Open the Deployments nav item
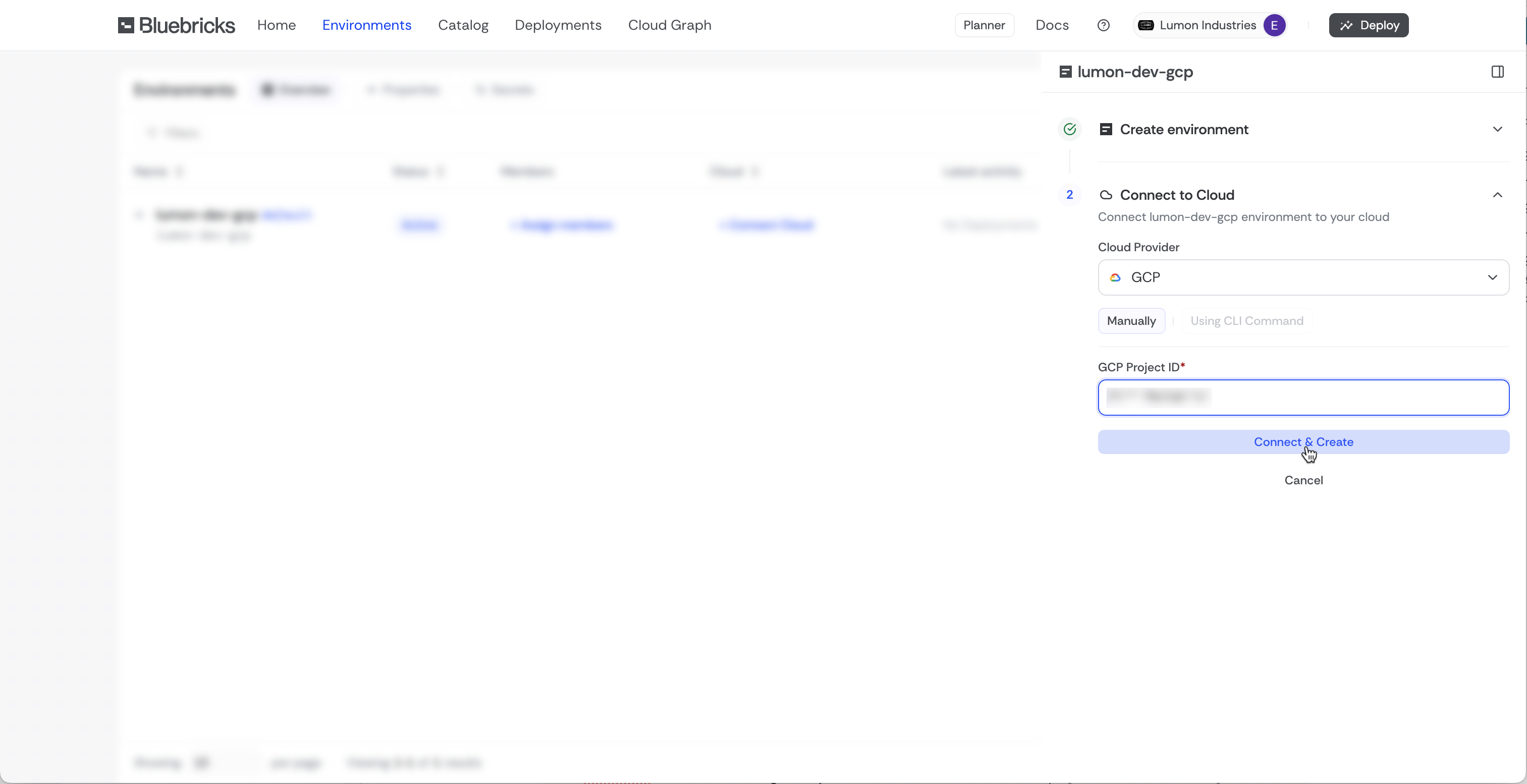This screenshot has height=784, width=1527. [x=558, y=26]
